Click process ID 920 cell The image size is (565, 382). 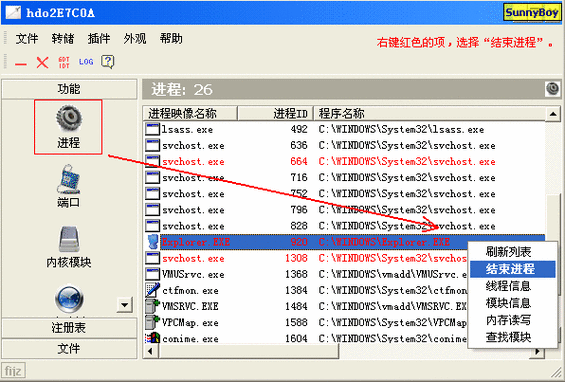pos(299,242)
